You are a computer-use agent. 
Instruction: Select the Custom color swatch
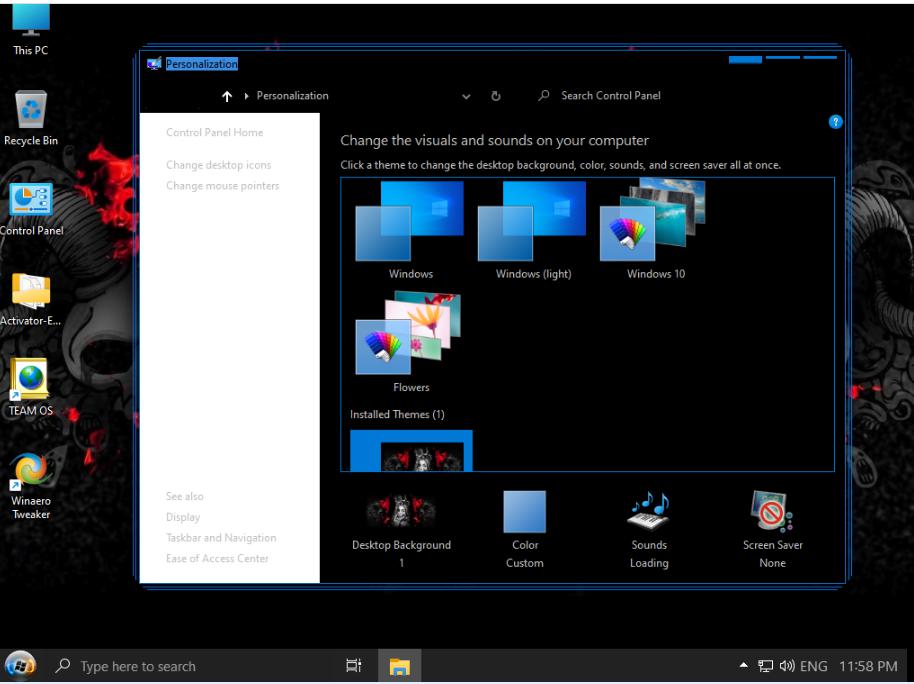[524, 510]
